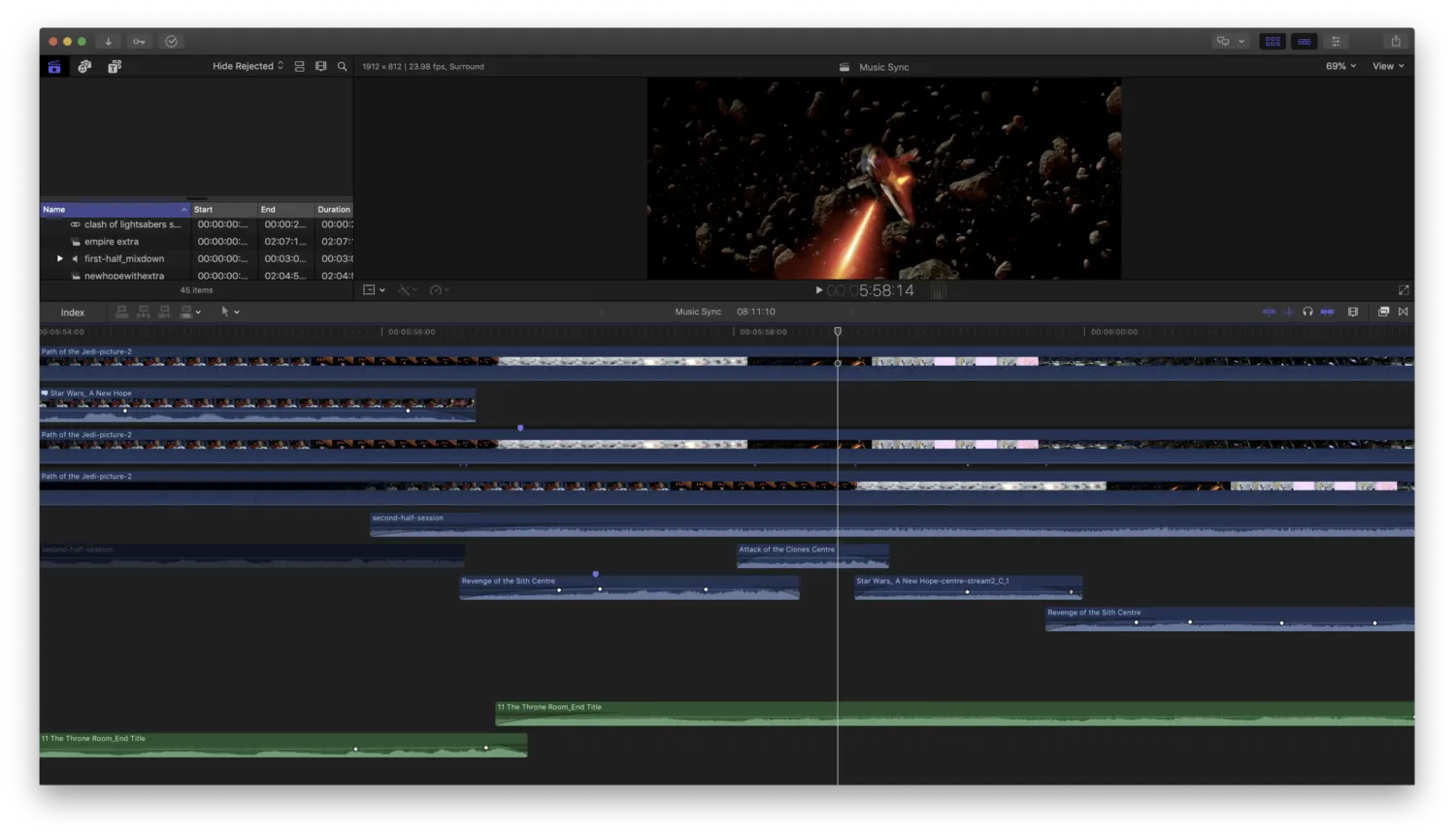Open the Libraries sidebar clapper icon
Screen dimensions: 1456x837
tap(54, 67)
